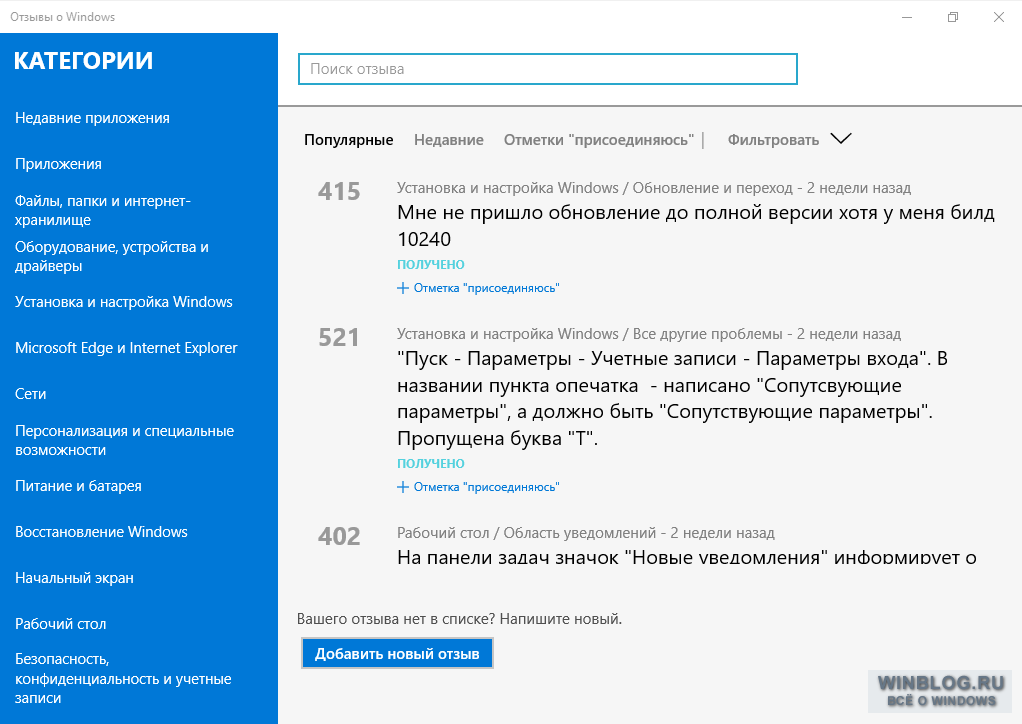Close the Отзывы о Windows window

pos(999,17)
